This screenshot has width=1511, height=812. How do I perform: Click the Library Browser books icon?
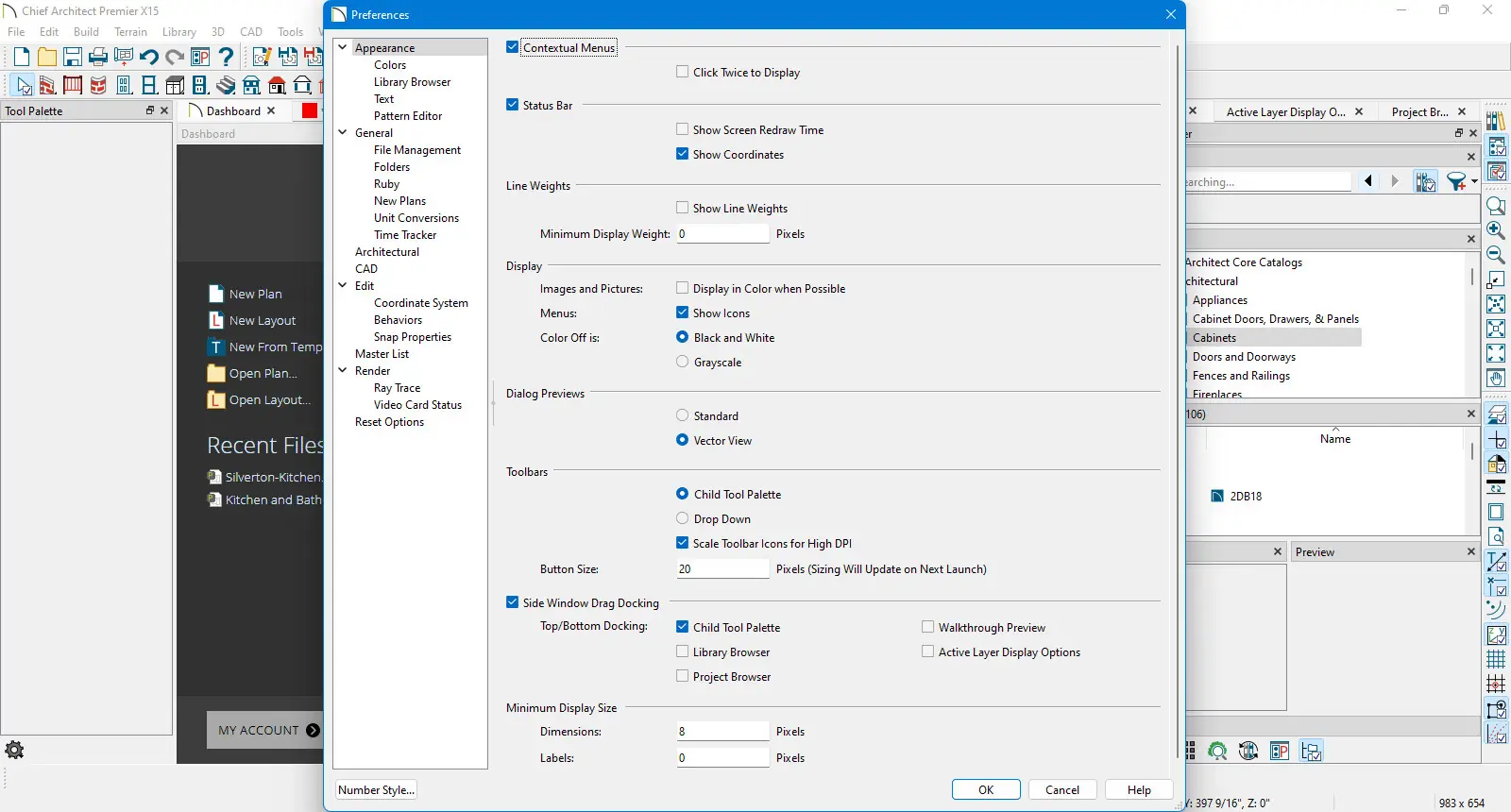click(1496, 121)
